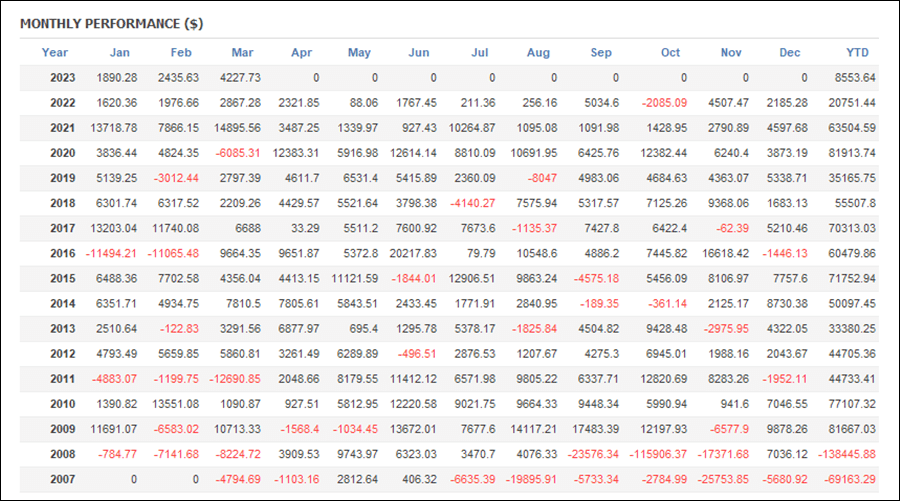Click the 2020 March value -6085.31
Screen dimensions: 900x501
[x=238, y=153]
